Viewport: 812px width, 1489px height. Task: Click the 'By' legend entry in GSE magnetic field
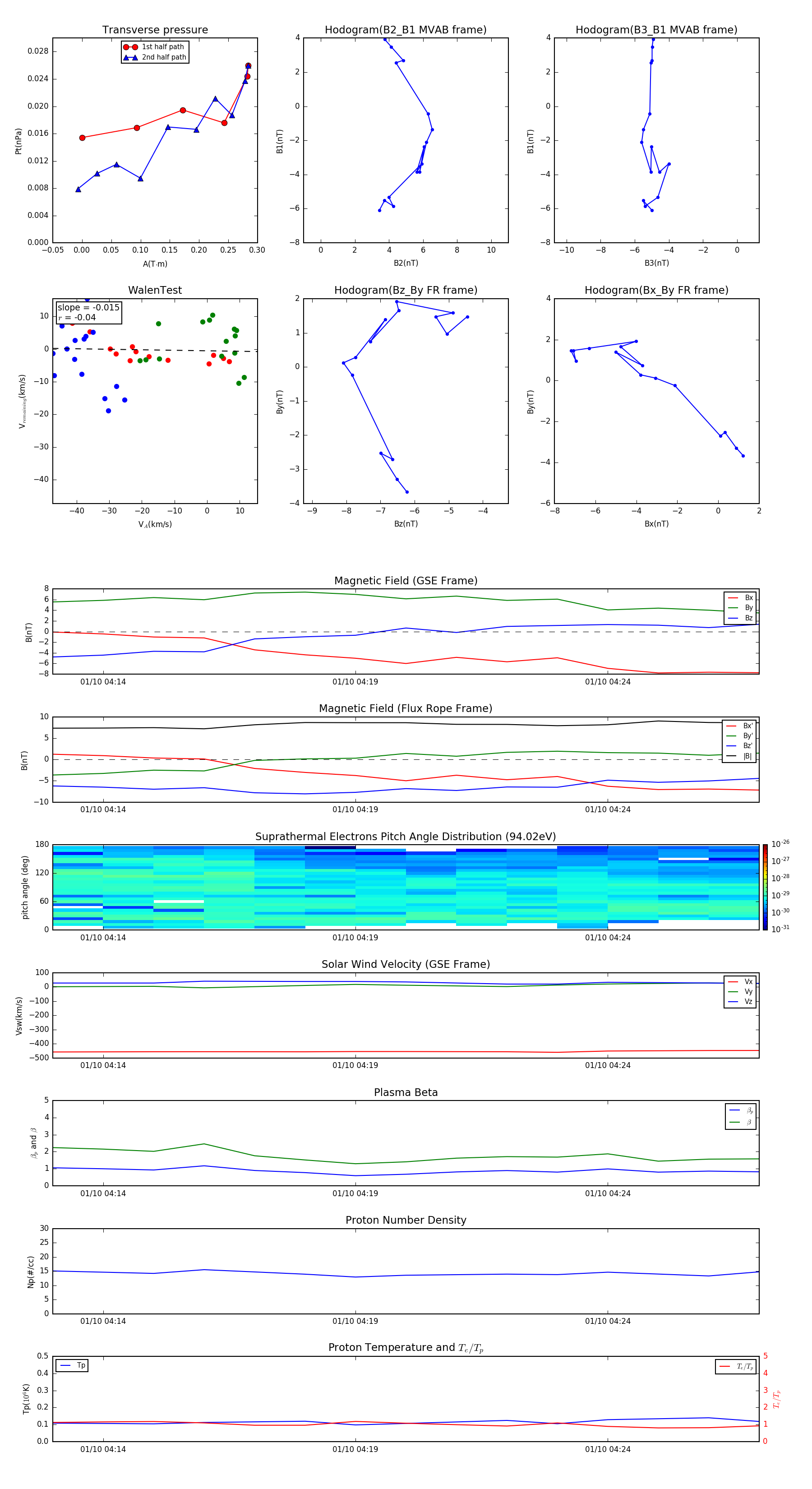(740, 607)
